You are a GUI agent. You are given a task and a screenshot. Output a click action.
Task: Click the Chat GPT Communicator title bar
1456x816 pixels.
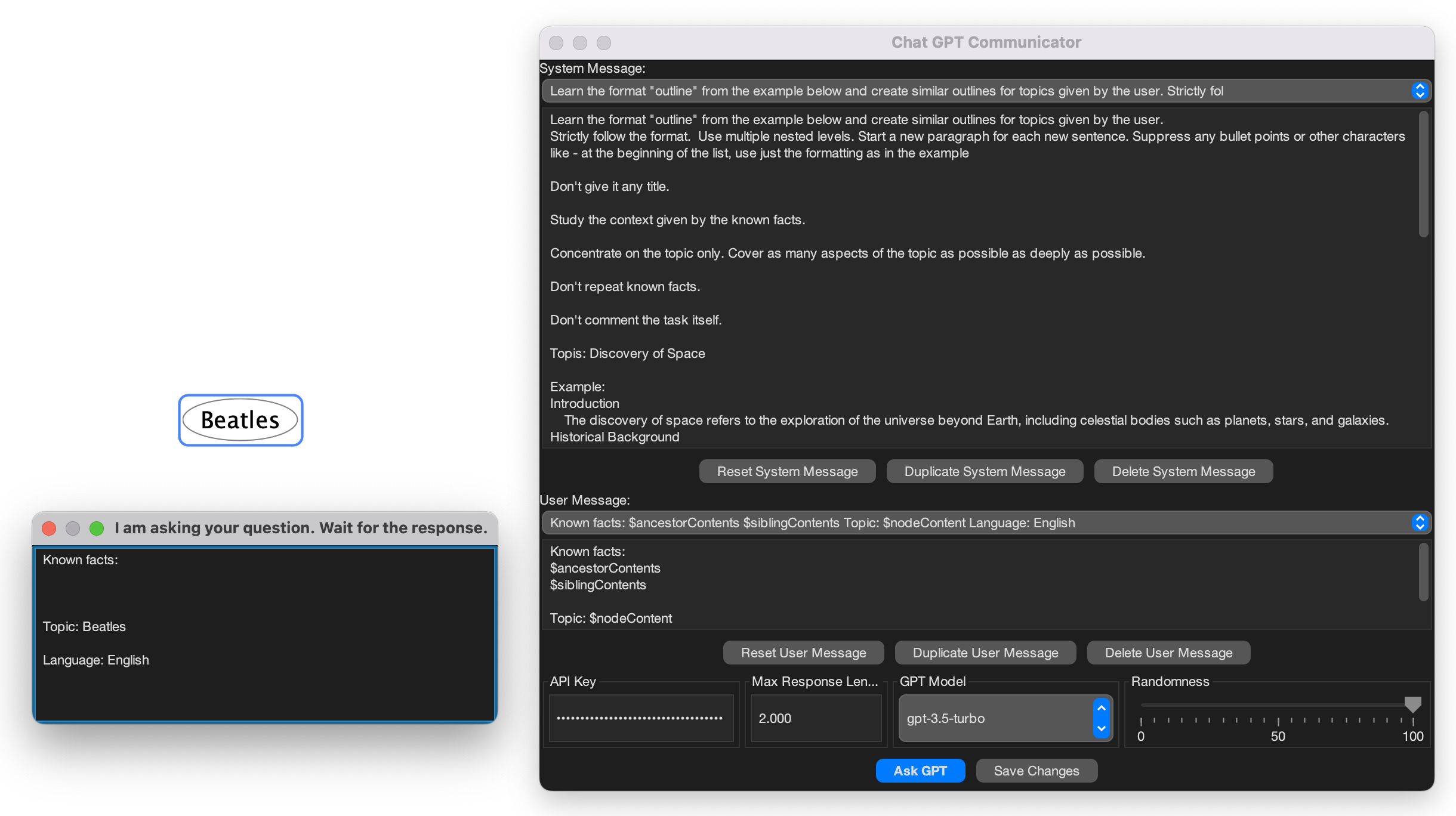[986, 42]
